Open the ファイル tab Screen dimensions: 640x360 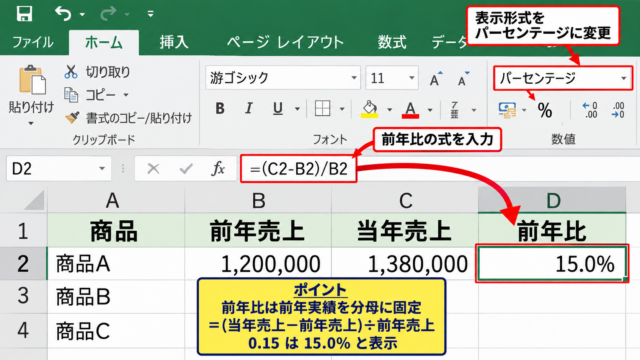pyautogui.click(x=33, y=42)
